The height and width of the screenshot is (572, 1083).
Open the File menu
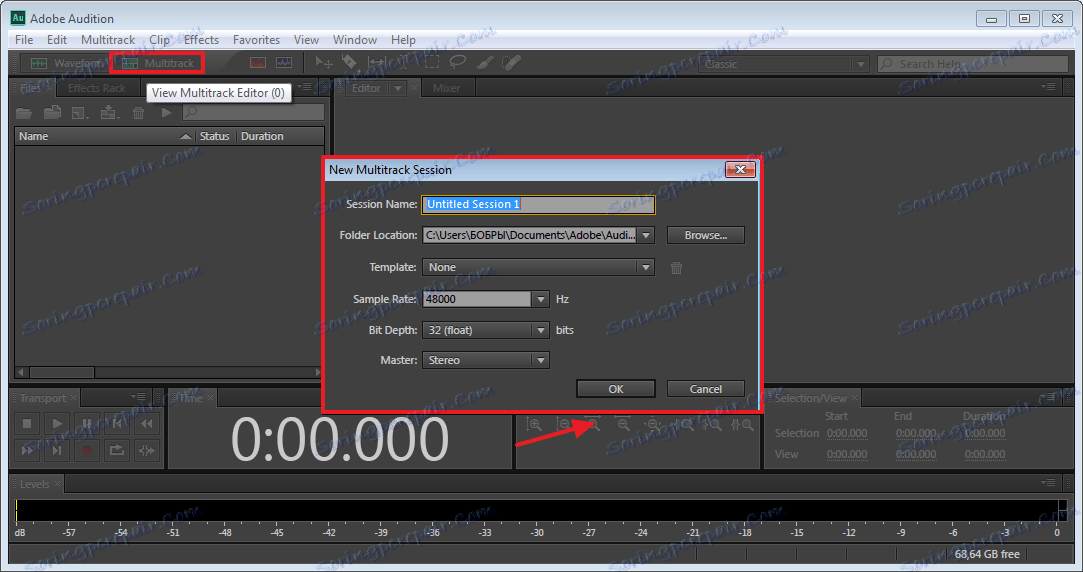click(x=24, y=40)
